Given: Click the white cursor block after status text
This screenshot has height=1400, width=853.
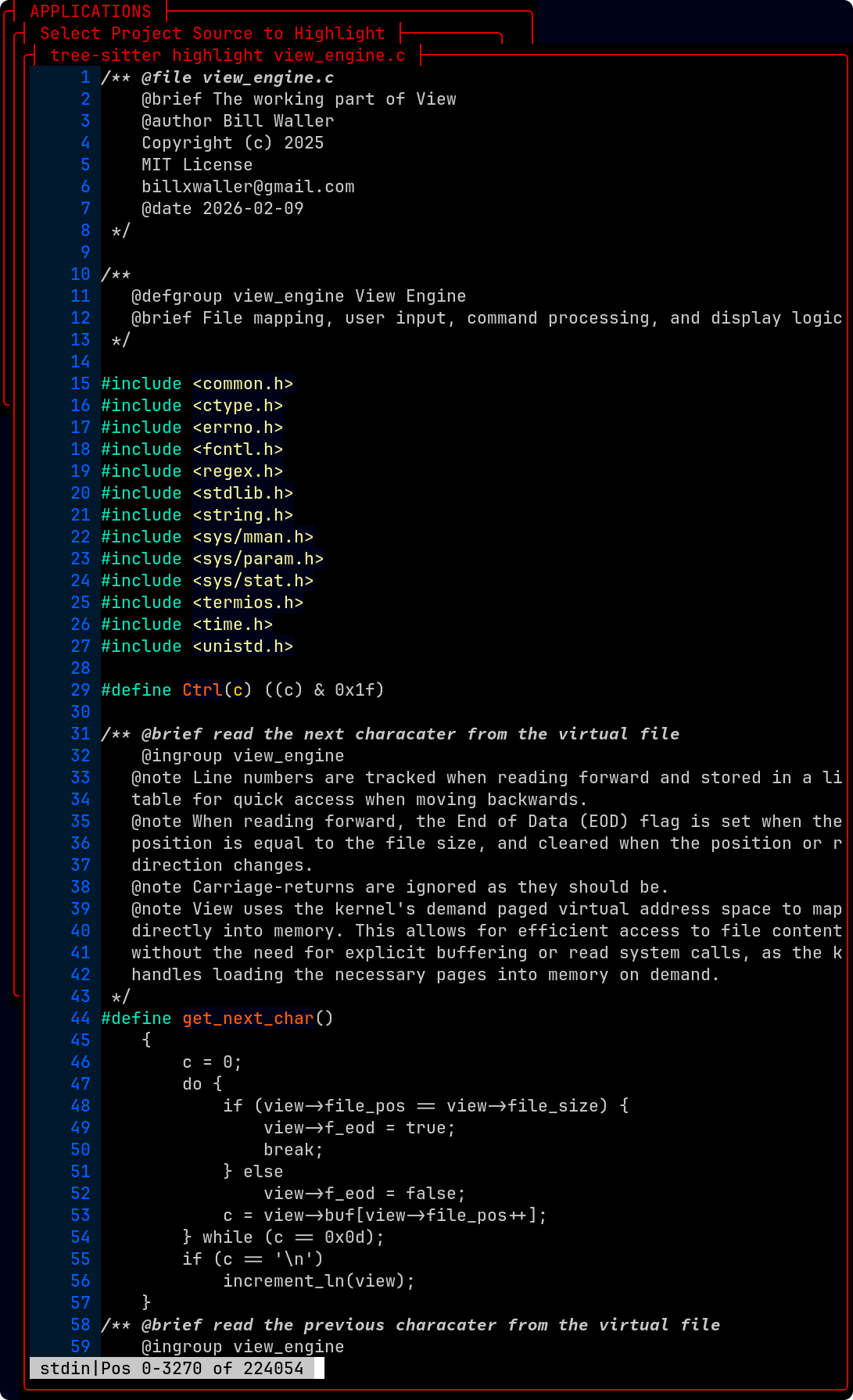Looking at the screenshot, I should [x=319, y=1368].
